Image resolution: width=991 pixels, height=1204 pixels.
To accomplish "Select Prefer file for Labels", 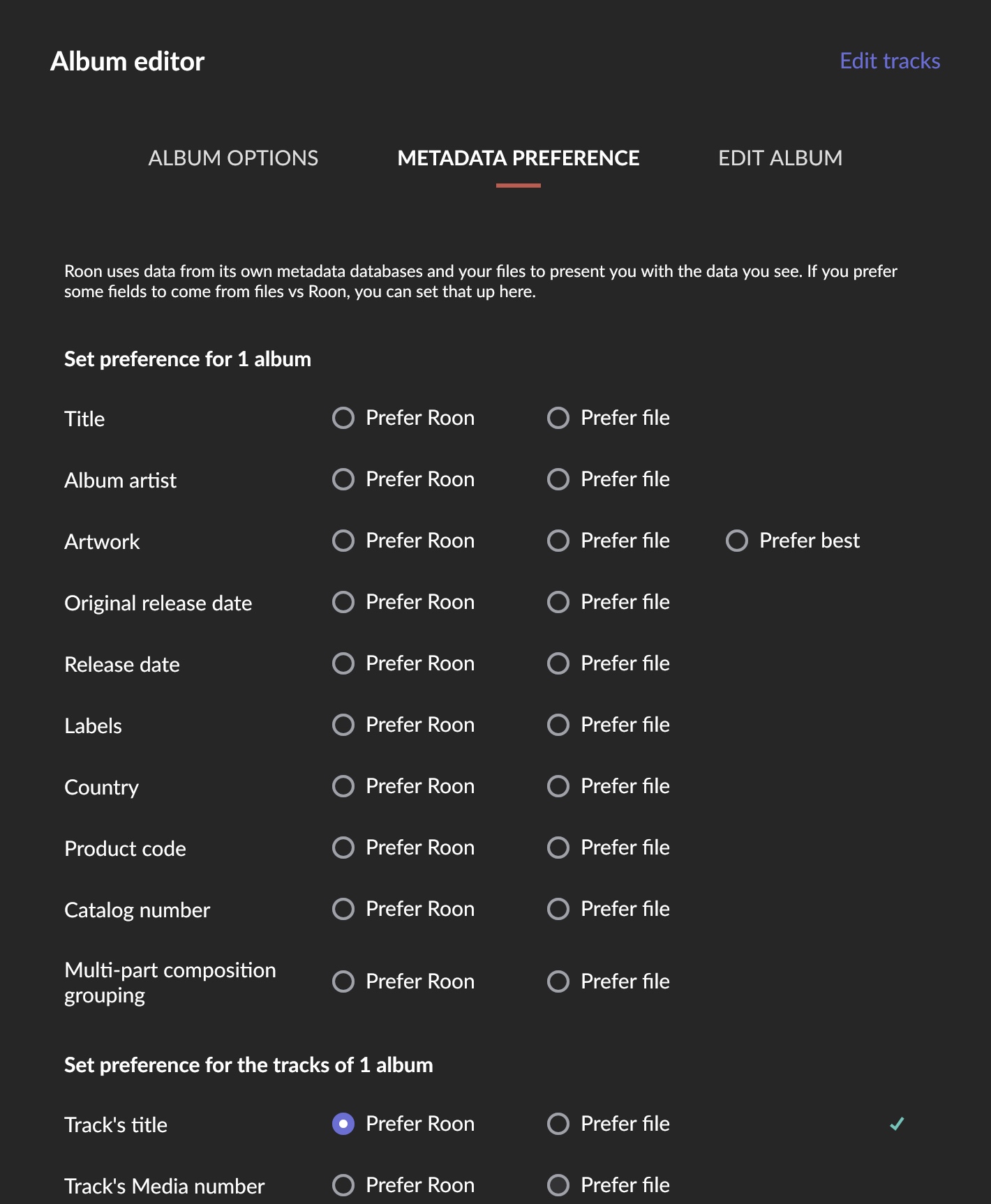I will (x=558, y=725).
